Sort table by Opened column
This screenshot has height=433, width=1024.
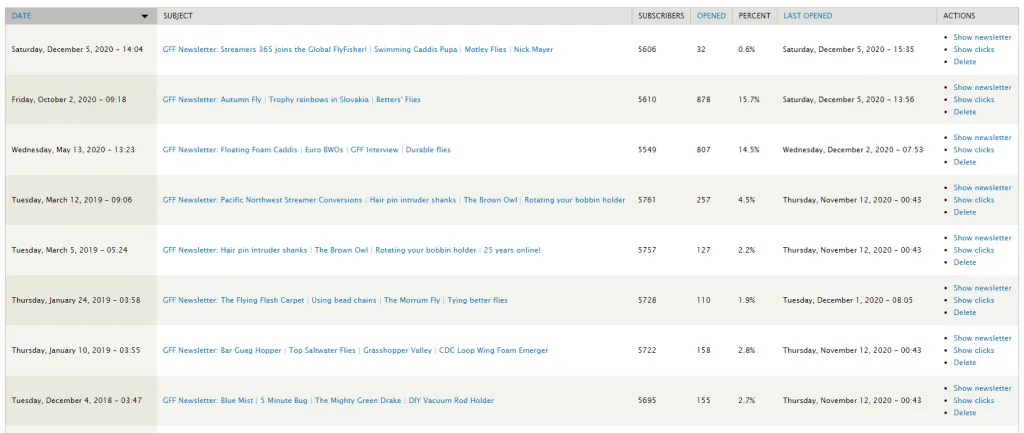pos(711,16)
